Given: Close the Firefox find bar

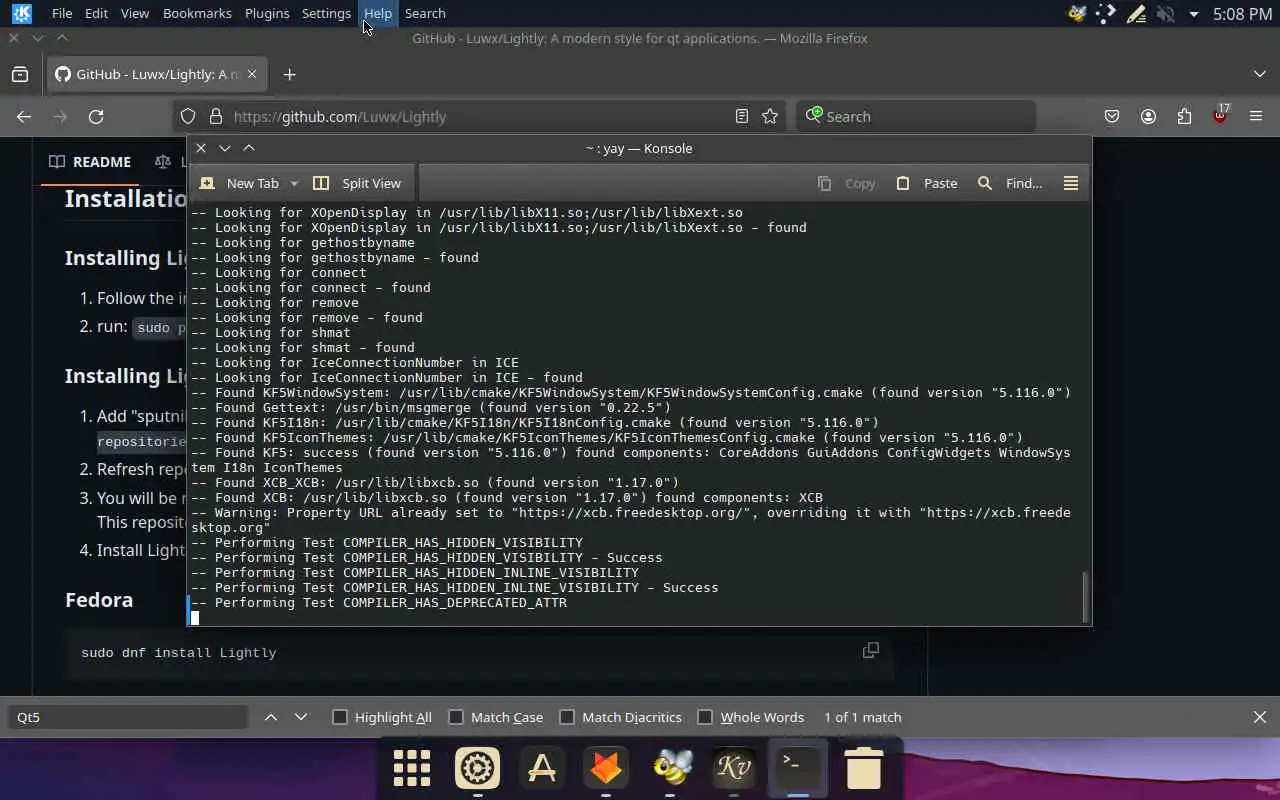Looking at the screenshot, I should pos(1260,717).
